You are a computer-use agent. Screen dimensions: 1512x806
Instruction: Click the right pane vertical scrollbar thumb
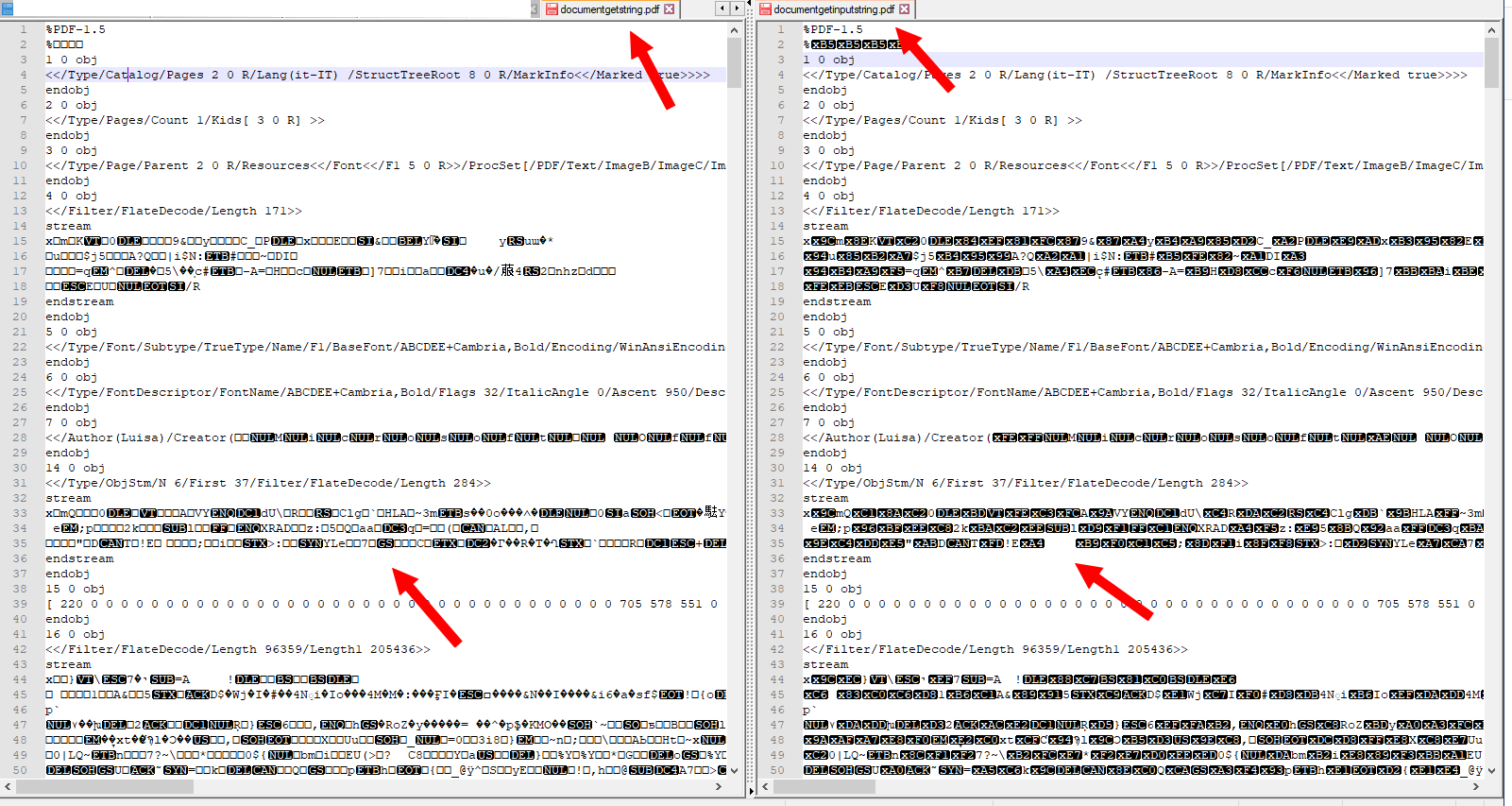pyautogui.click(x=1491, y=62)
